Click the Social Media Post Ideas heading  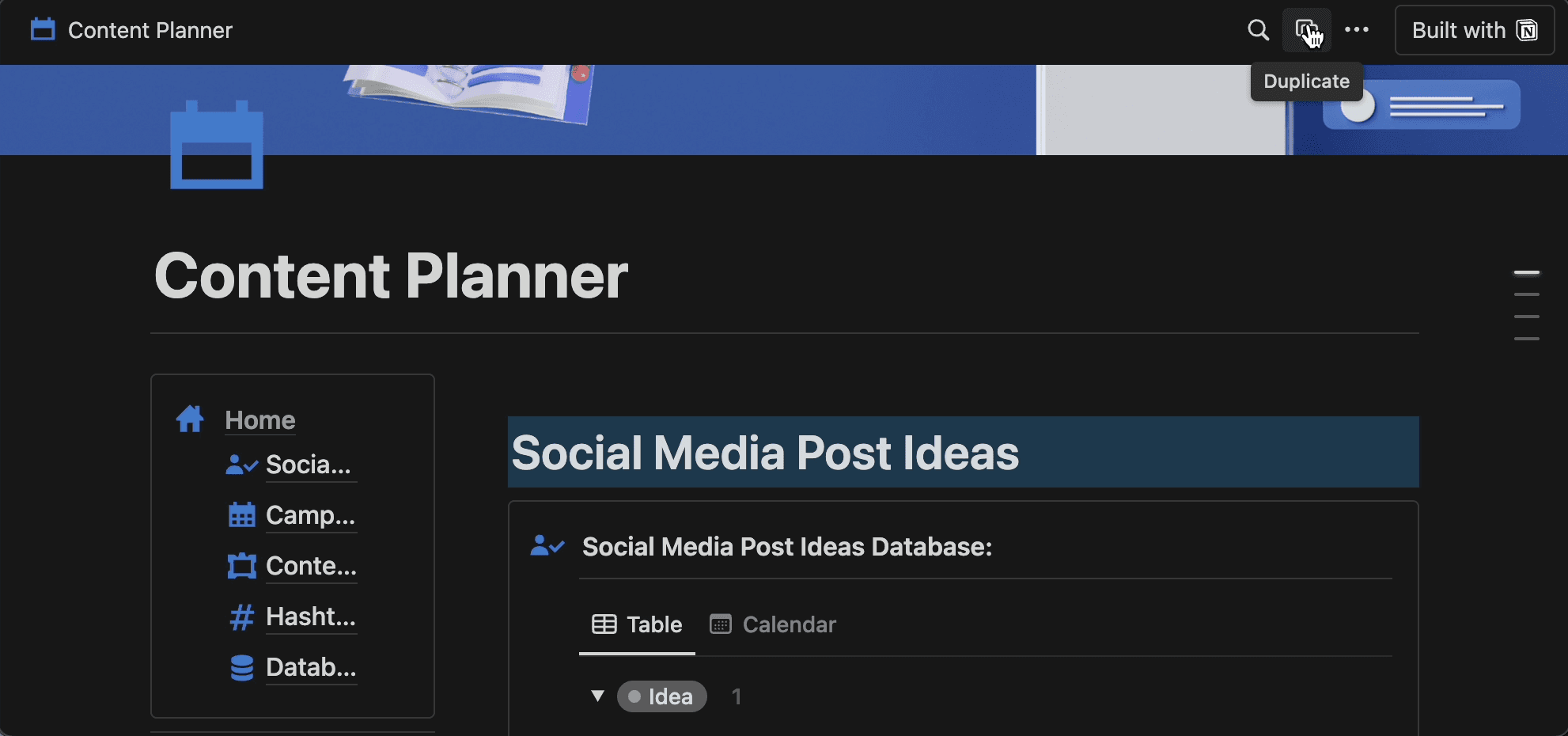click(765, 453)
